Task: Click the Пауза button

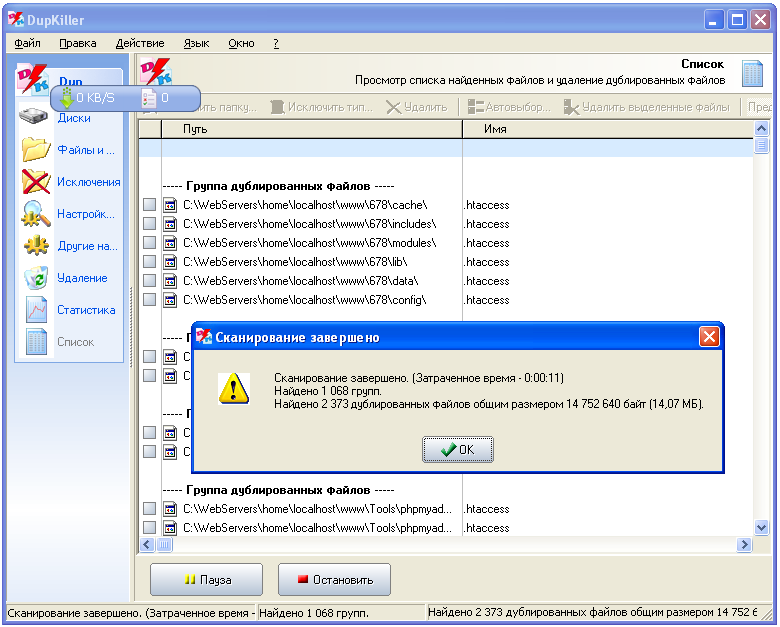Action: pos(206,580)
